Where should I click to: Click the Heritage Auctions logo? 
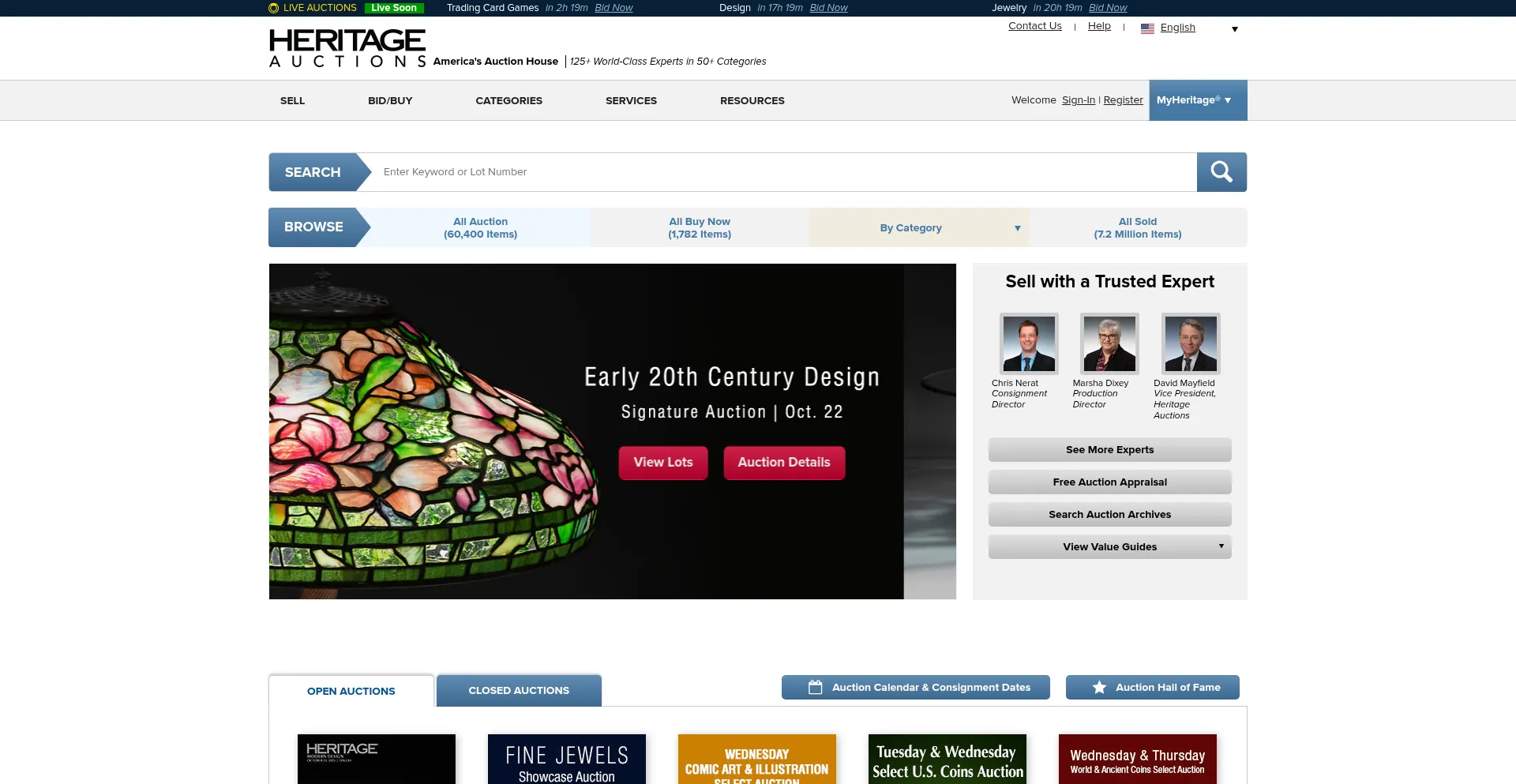click(347, 48)
